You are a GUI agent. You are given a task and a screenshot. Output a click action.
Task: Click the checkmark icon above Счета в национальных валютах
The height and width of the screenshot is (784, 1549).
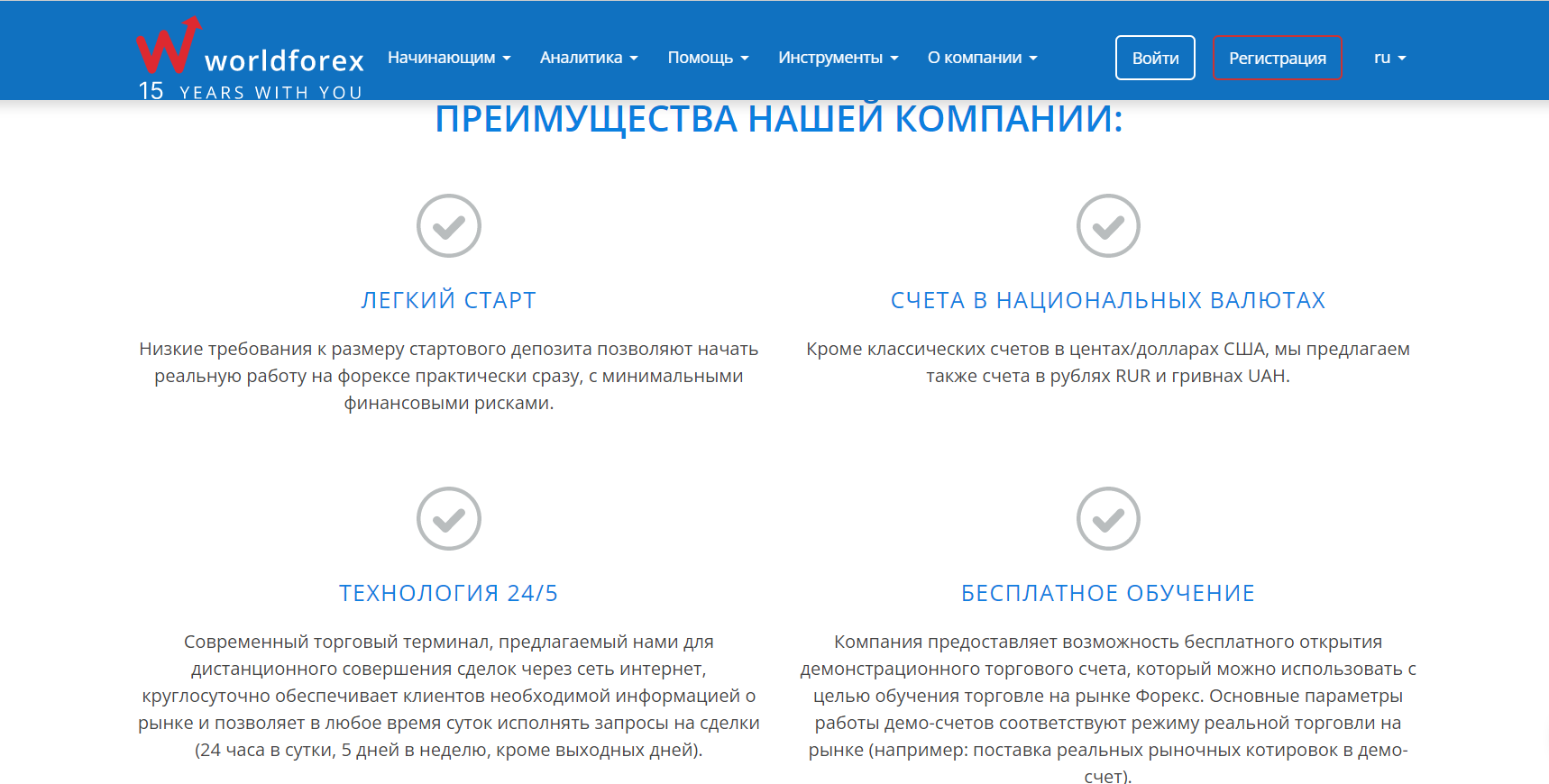(1108, 225)
